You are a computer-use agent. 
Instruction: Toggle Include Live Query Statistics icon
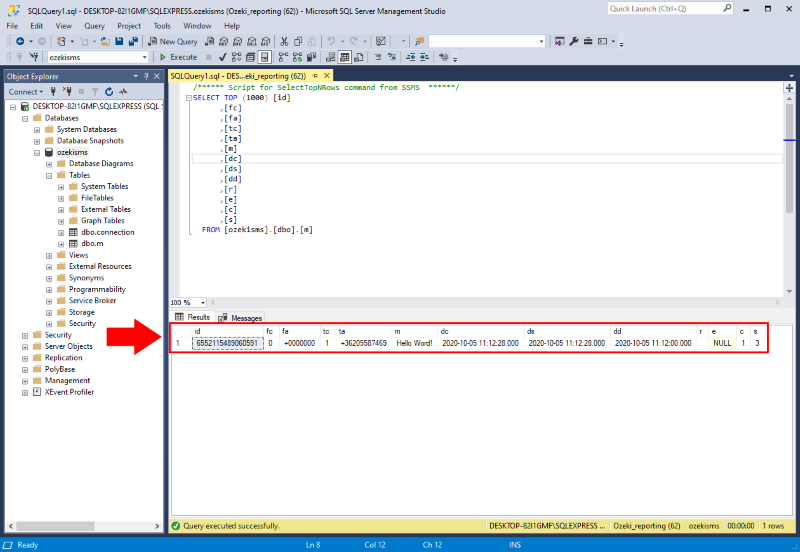point(297,57)
